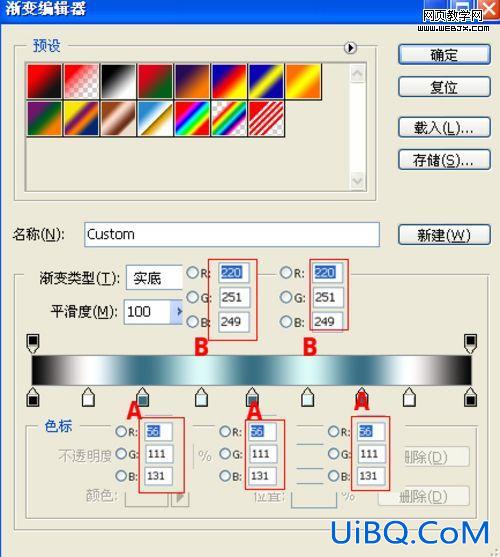Select the black color stop at the gradient's right end
The image size is (500, 557).
pos(471,397)
